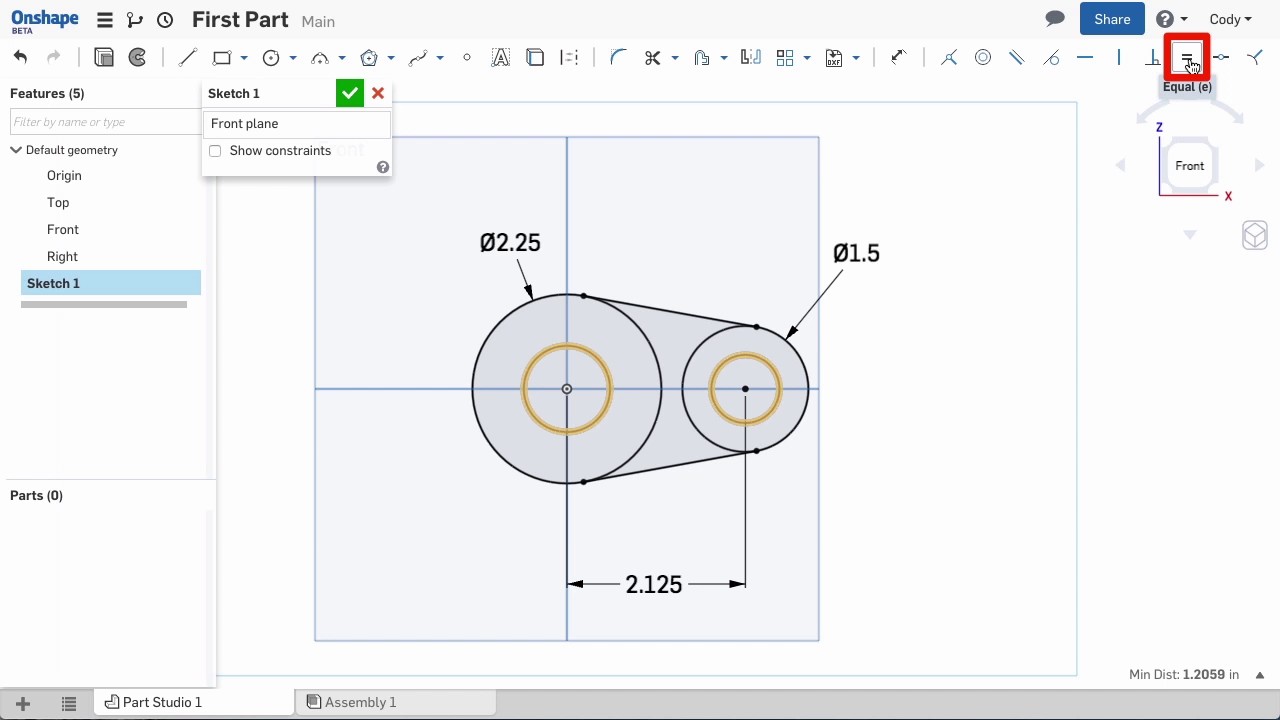
Task: Click the rollback bar below Sketch 1
Action: tap(104, 304)
